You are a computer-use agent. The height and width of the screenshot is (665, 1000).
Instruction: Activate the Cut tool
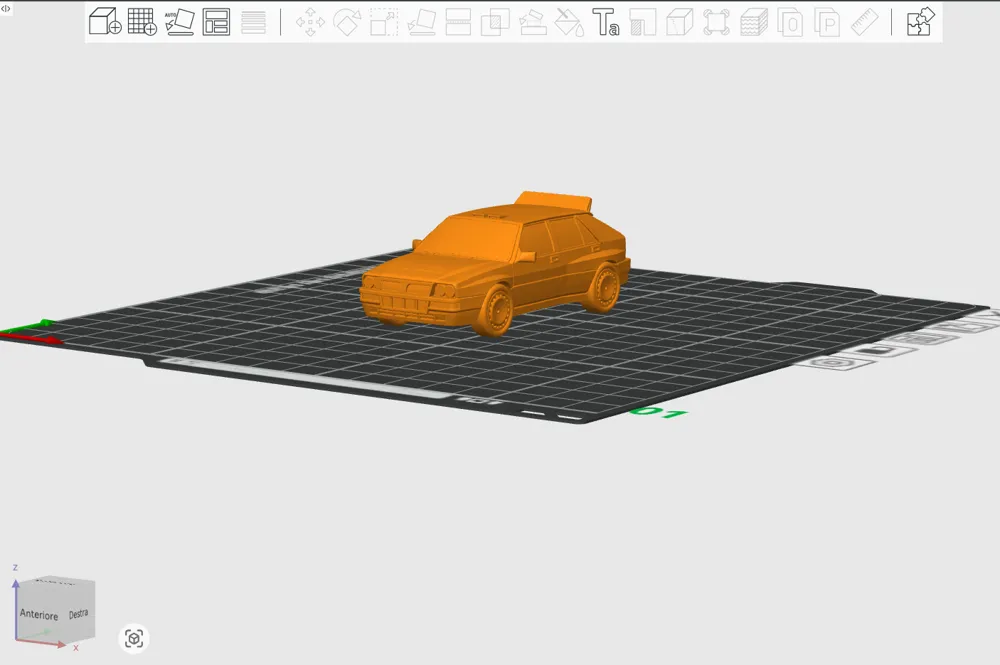click(x=458, y=22)
